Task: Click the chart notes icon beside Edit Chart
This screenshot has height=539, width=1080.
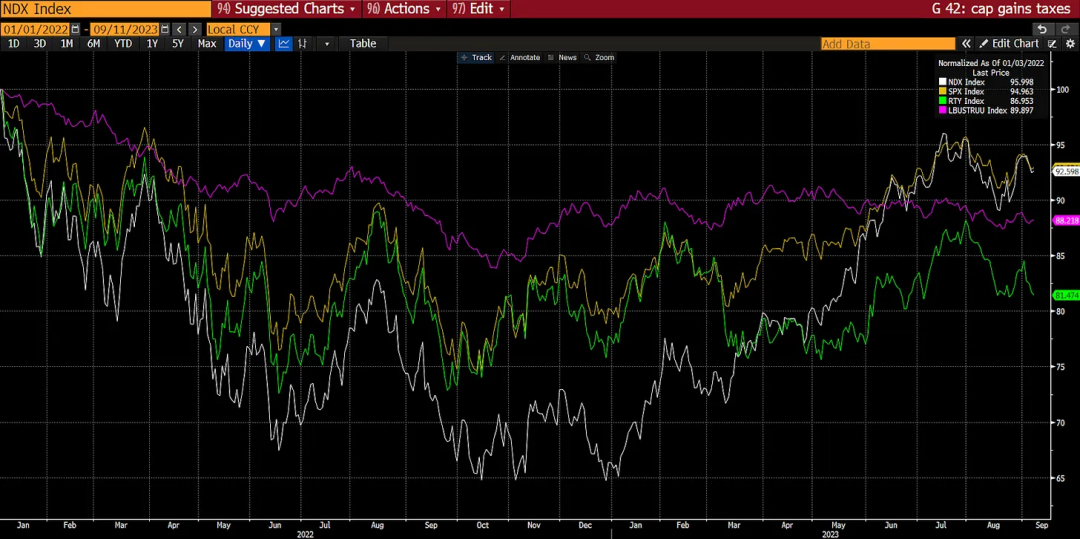Action: (1052, 44)
